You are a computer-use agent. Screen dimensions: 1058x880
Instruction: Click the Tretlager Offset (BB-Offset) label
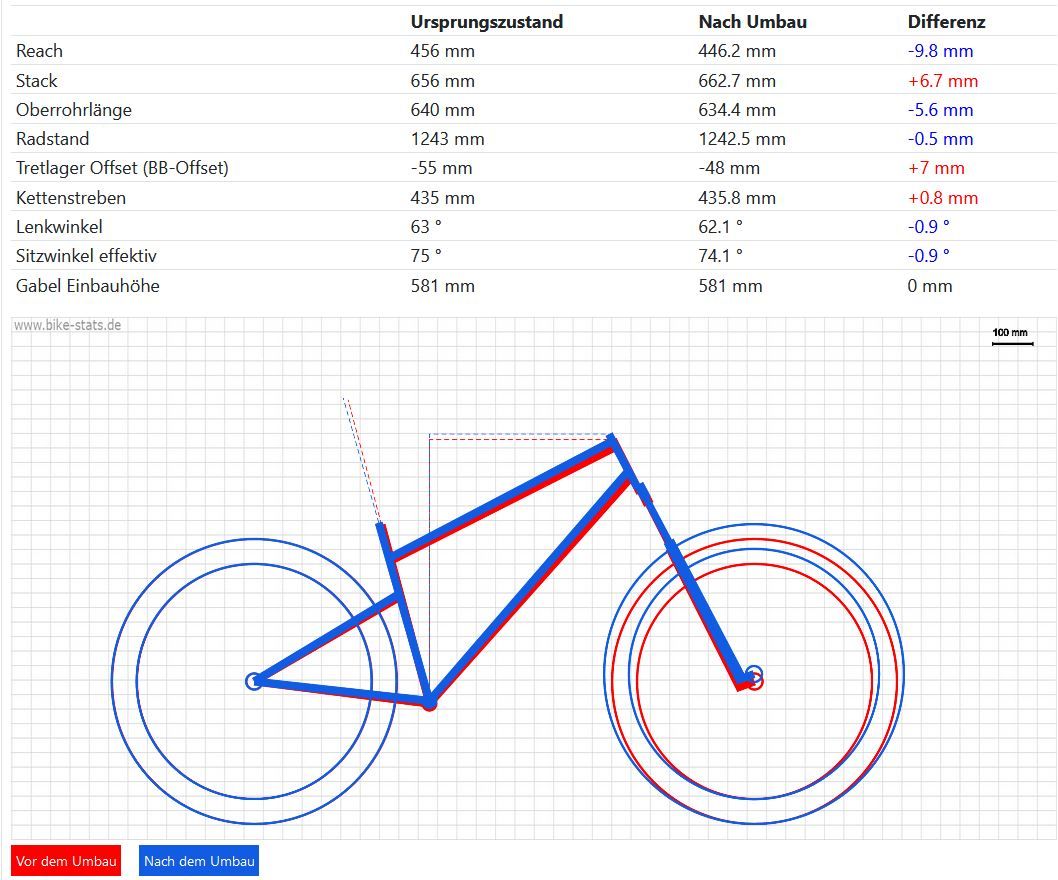[122, 168]
